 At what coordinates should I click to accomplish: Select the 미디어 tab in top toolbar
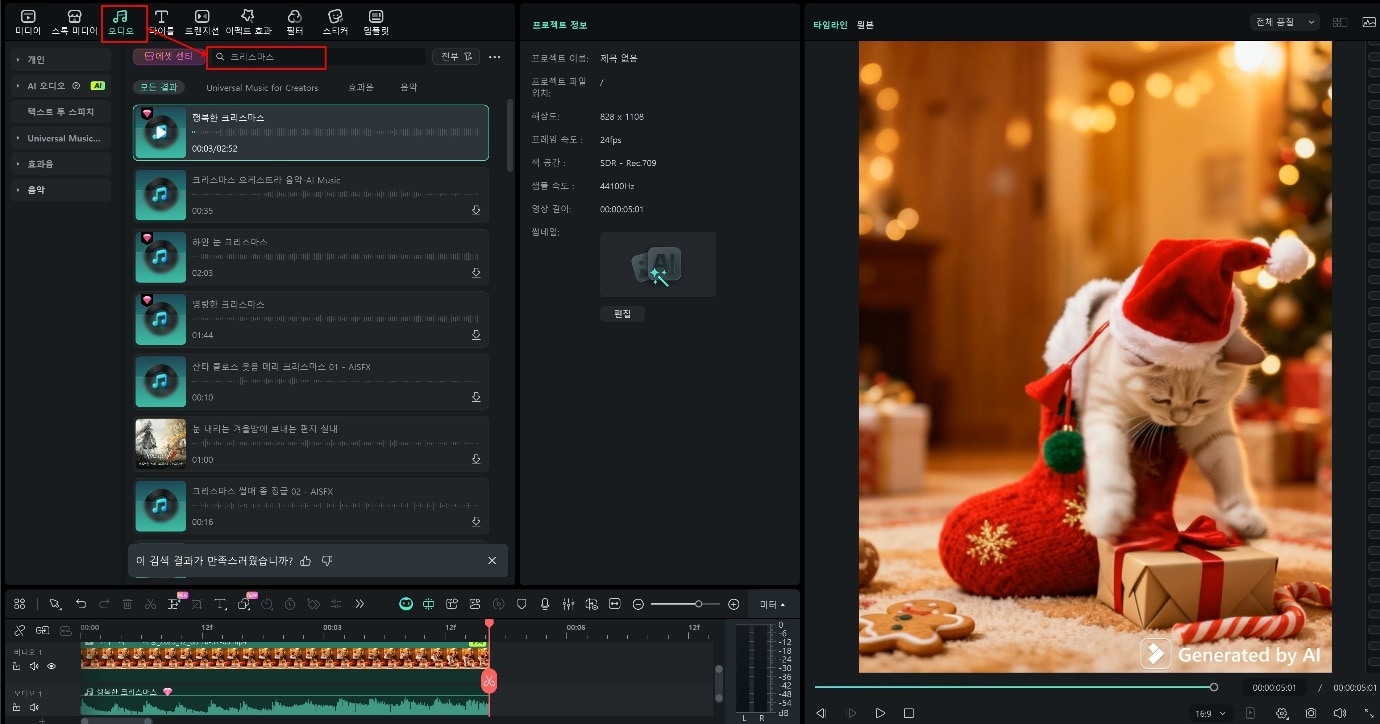pos(28,20)
